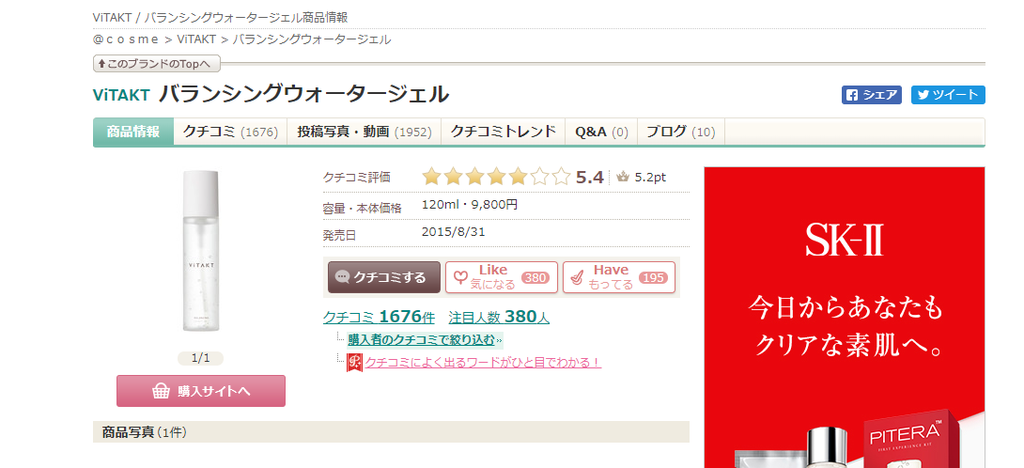Click the 195 count badge on the Have button
The height and width of the screenshot is (468, 1024).
tap(653, 278)
